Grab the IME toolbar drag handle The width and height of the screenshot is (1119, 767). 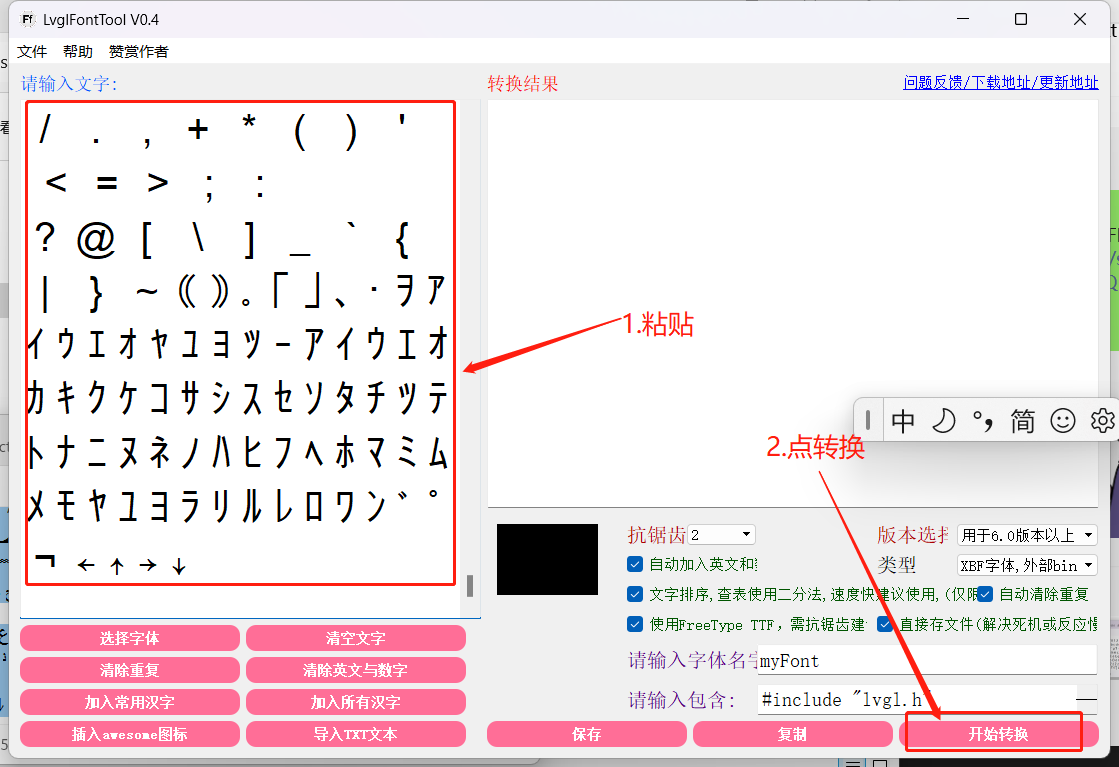(x=868, y=420)
